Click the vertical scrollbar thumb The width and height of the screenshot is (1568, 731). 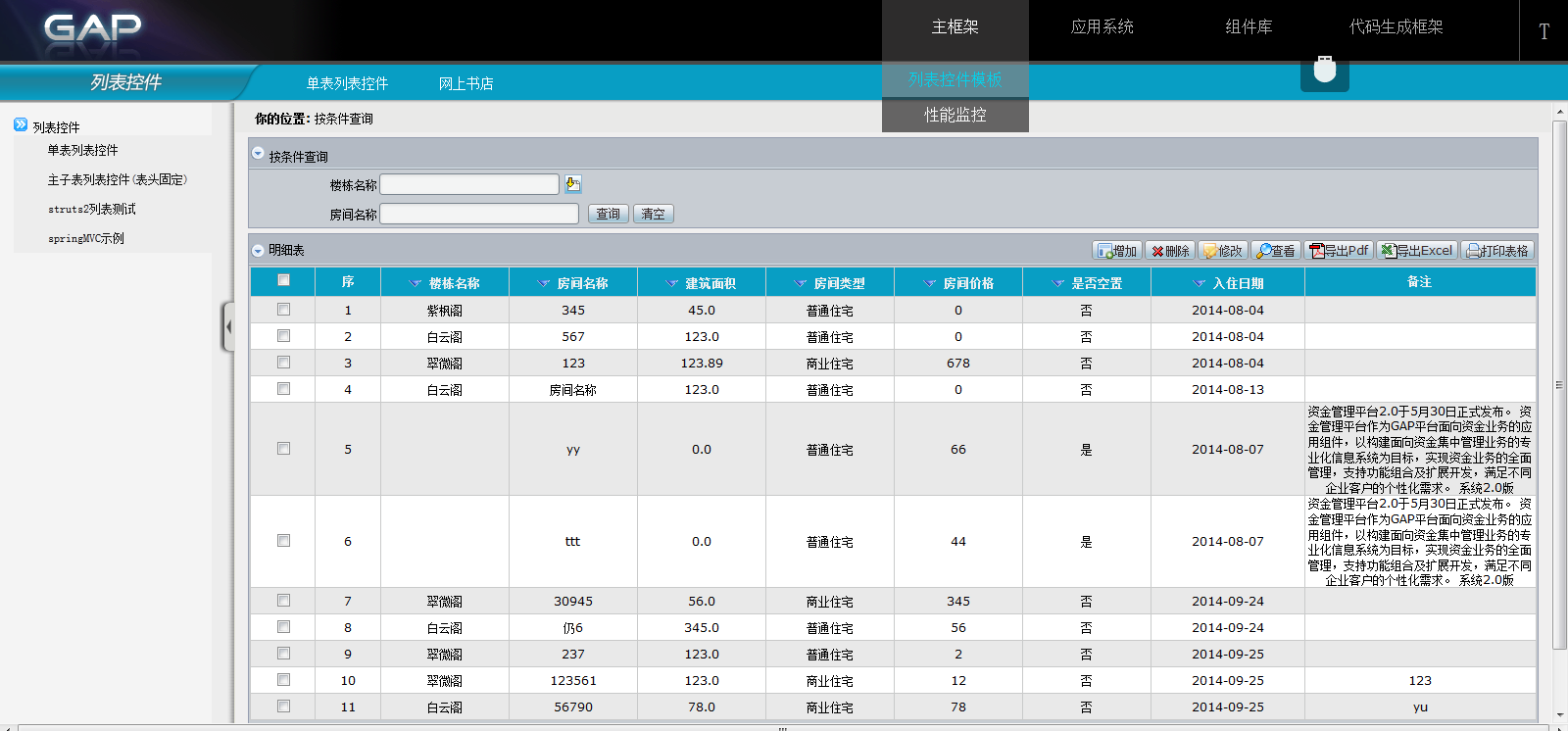[1559, 385]
